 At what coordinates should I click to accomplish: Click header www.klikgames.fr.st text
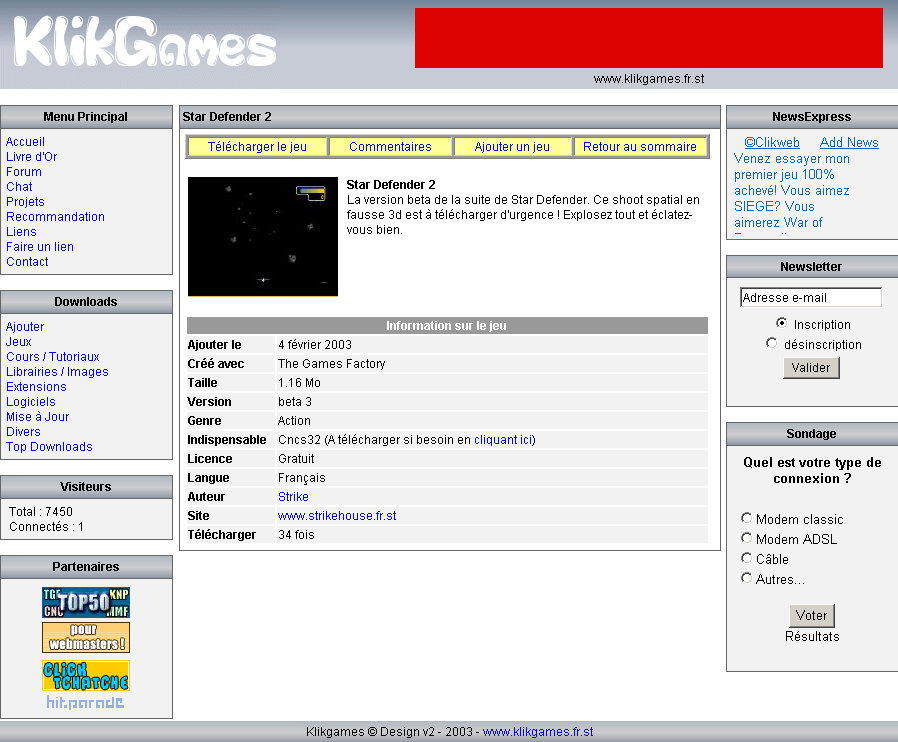pyautogui.click(x=649, y=79)
